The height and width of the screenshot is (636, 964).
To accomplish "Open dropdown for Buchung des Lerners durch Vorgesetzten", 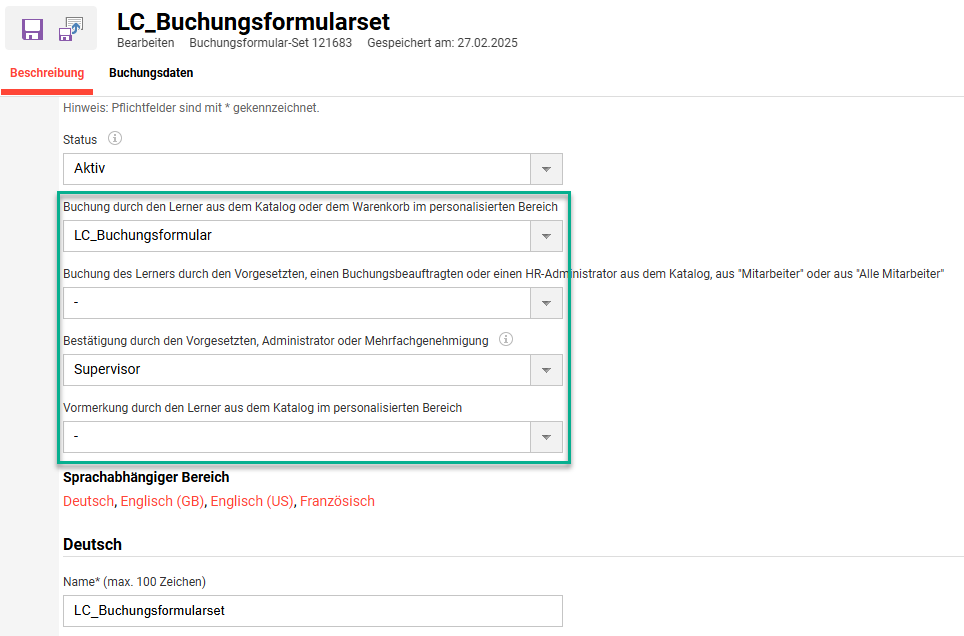I will coord(546,303).
